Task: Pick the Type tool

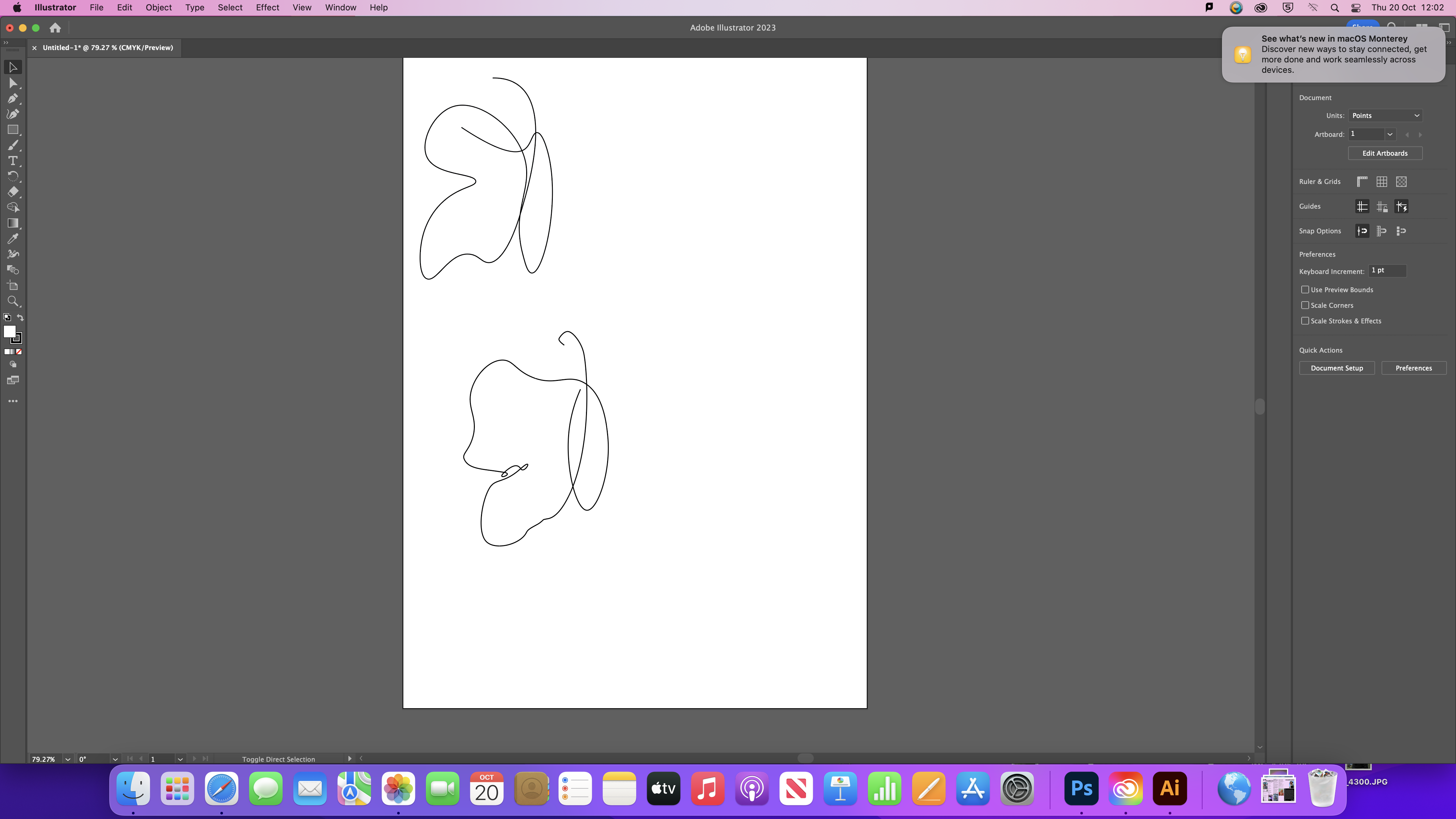Action: tap(12, 161)
